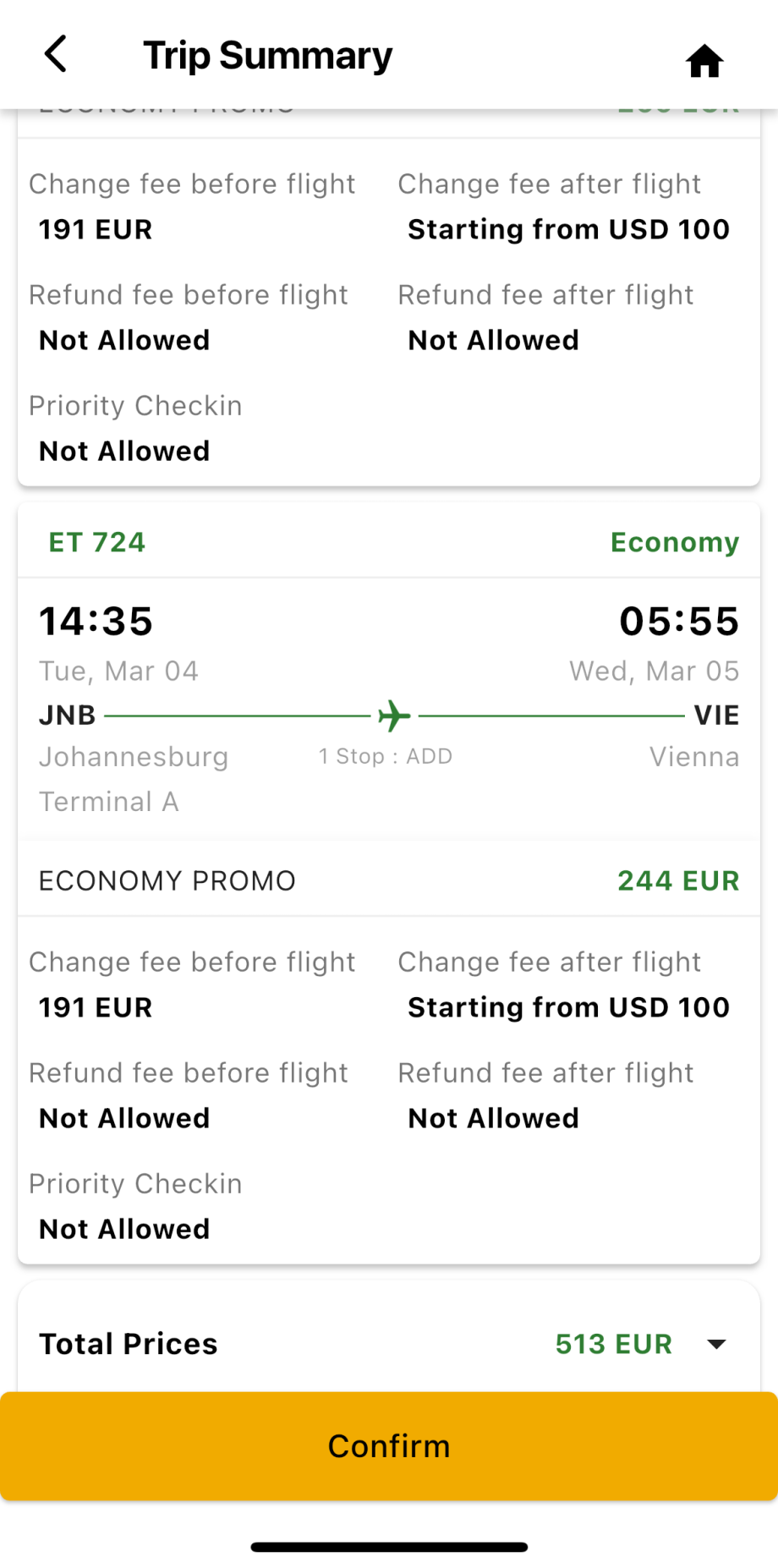Tap the ECONOMY PROMO fare row
Viewport: 778px width, 1568px height.
167,880
